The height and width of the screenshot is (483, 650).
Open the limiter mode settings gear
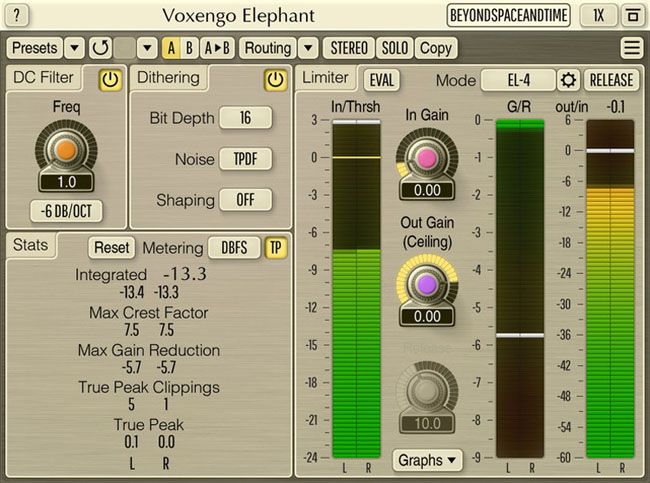click(568, 80)
